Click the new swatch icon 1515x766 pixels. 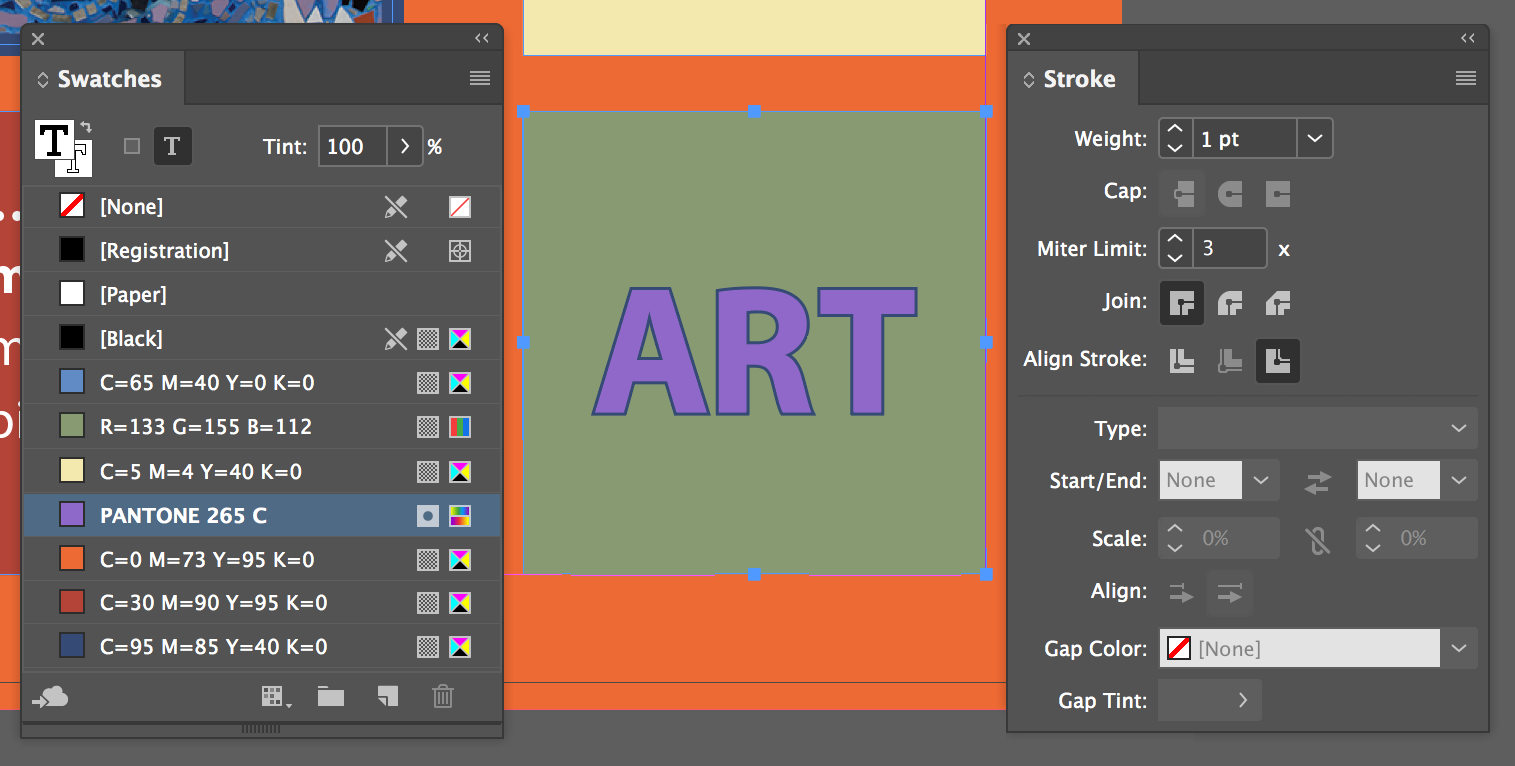[388, 696]
